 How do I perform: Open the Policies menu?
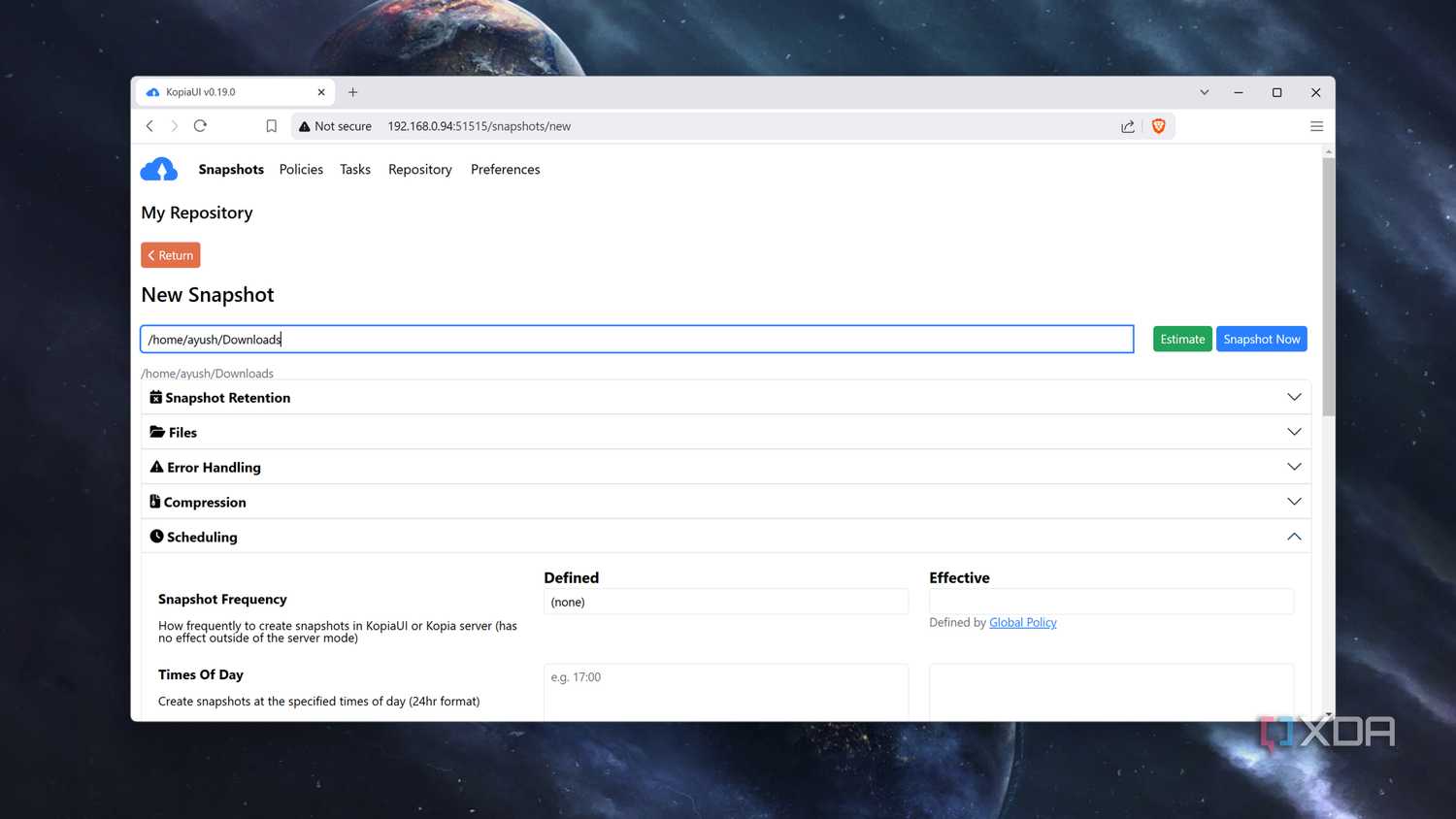(301, 169)
